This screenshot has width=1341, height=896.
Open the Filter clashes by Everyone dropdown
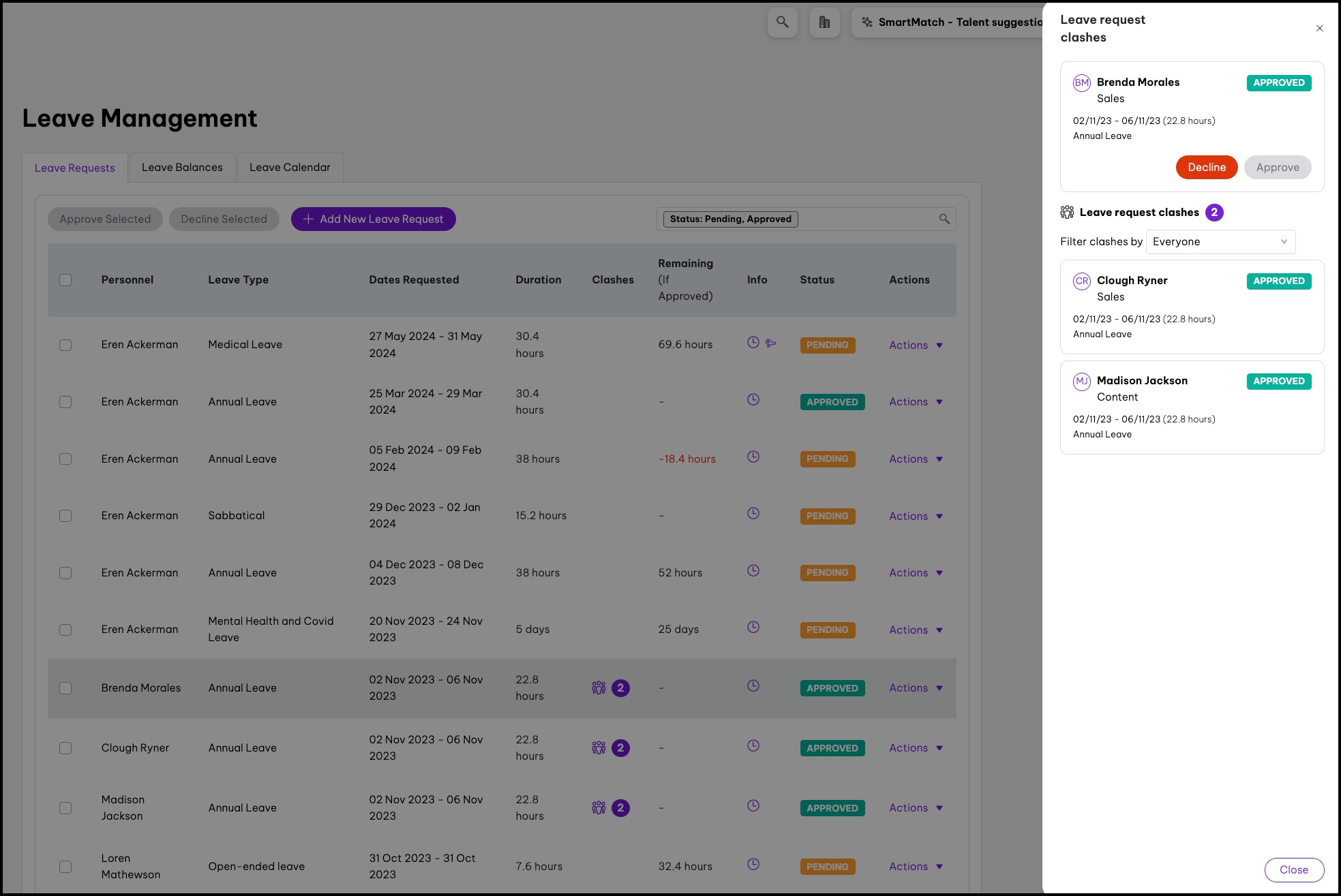click(x=1220, y=242)
